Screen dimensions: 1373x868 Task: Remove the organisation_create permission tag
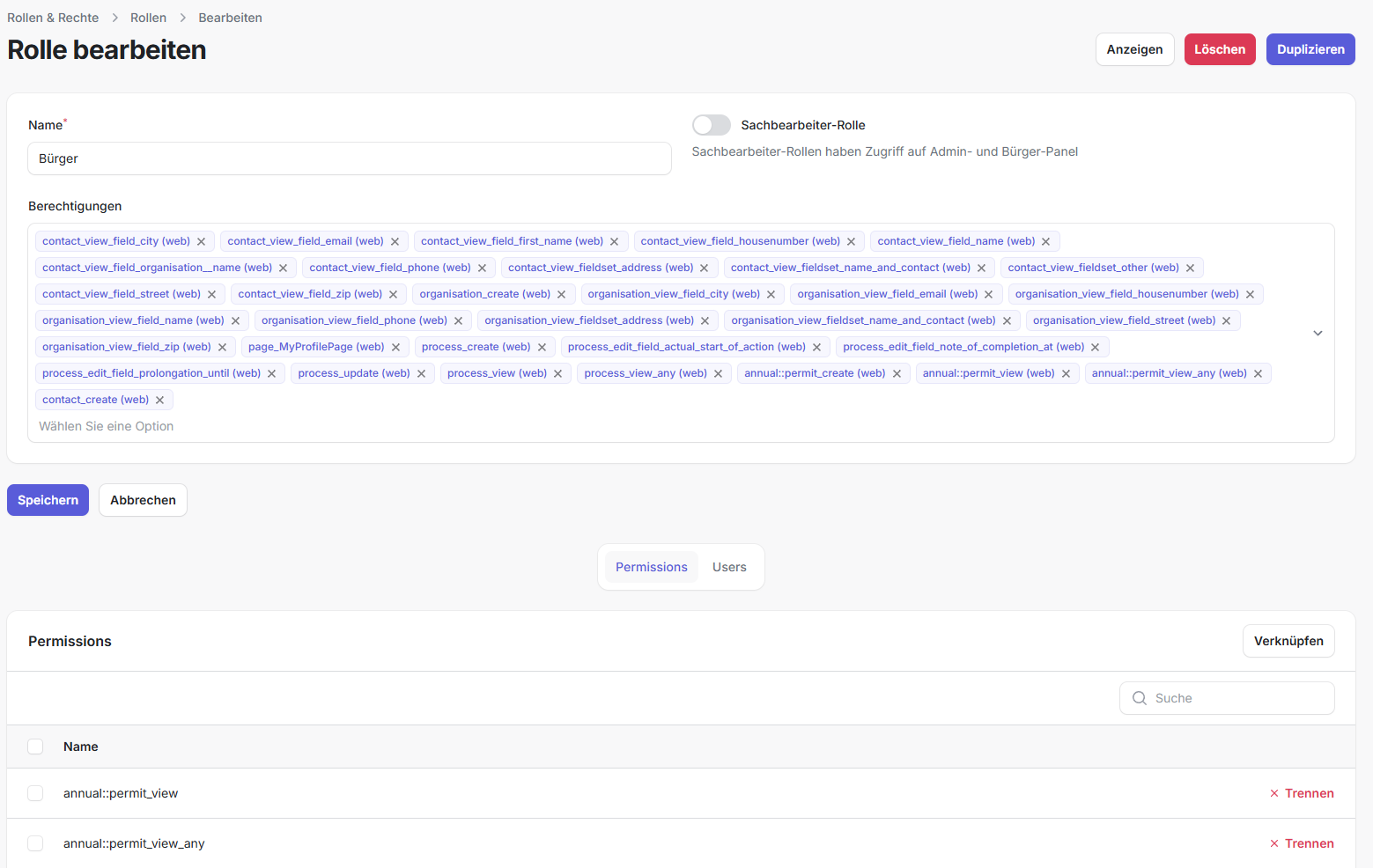pyautogui.click(x=562, y=294)
